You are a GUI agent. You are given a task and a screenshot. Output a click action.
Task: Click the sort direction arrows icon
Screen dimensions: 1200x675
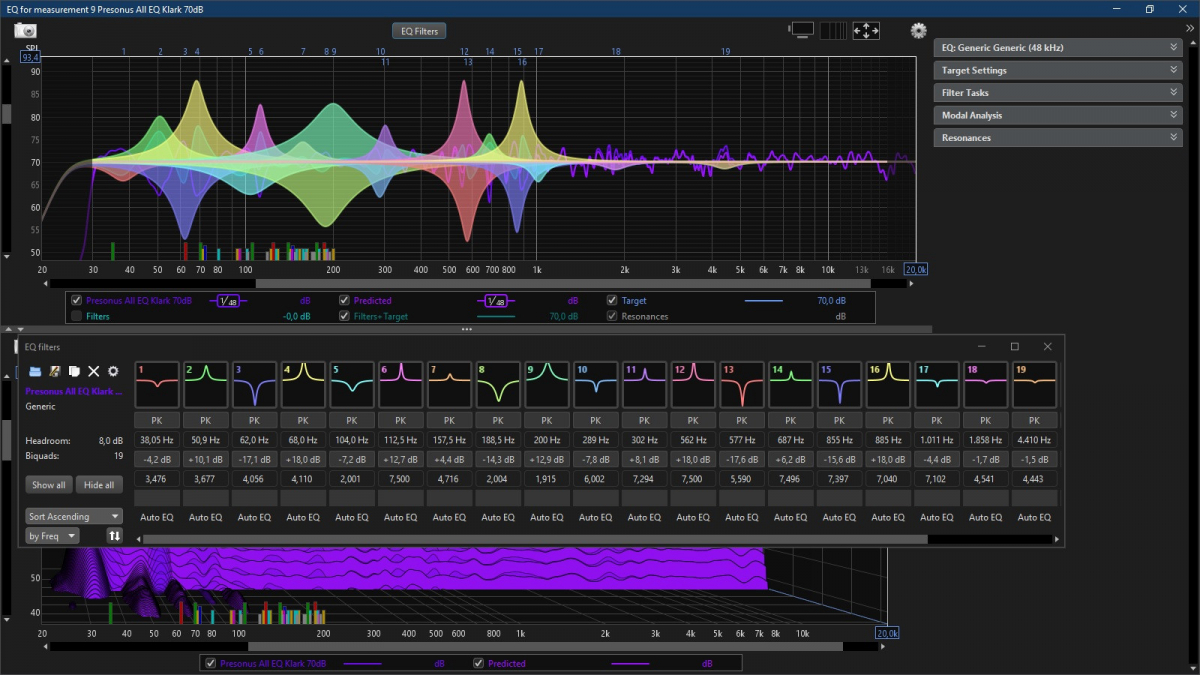point(114,535)
